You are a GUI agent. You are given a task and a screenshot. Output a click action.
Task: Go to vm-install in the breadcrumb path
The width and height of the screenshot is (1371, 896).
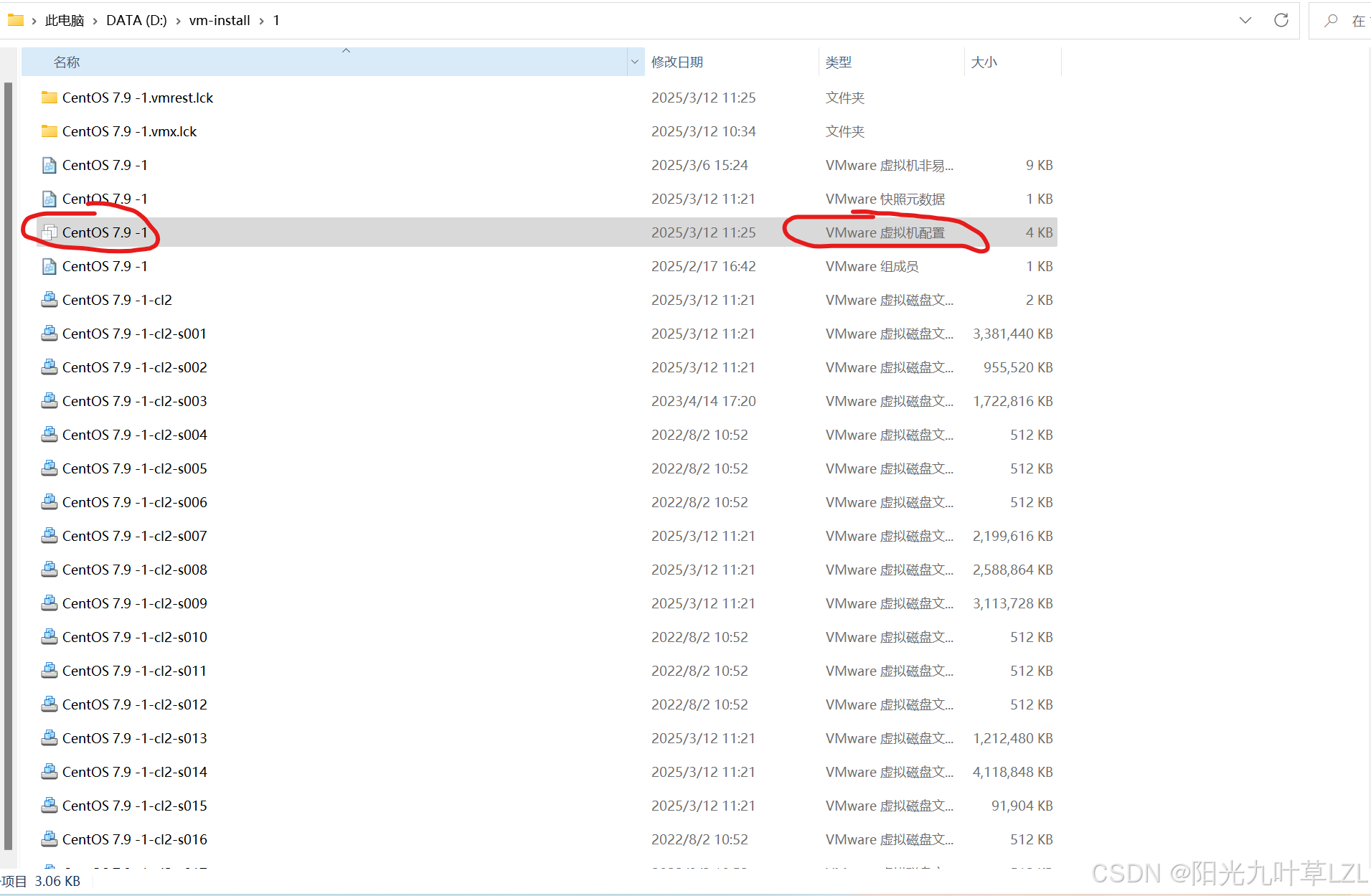tap(220, 21)
